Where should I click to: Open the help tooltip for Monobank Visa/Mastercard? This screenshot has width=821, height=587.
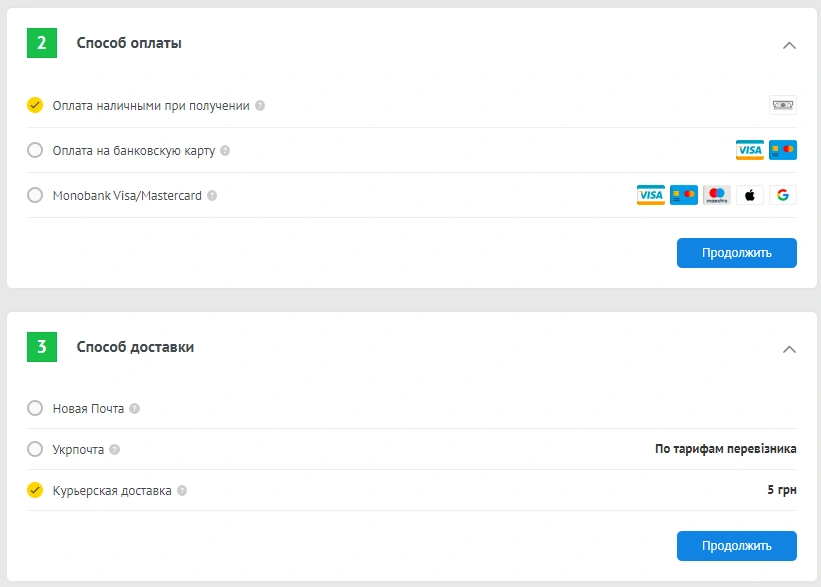[212, 196]
